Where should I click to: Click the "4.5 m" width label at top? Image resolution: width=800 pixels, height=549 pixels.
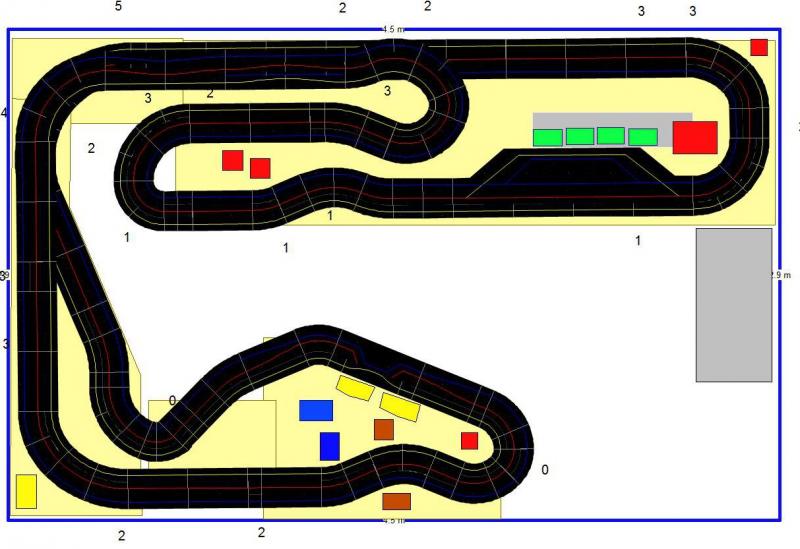(x=394, y=30)
